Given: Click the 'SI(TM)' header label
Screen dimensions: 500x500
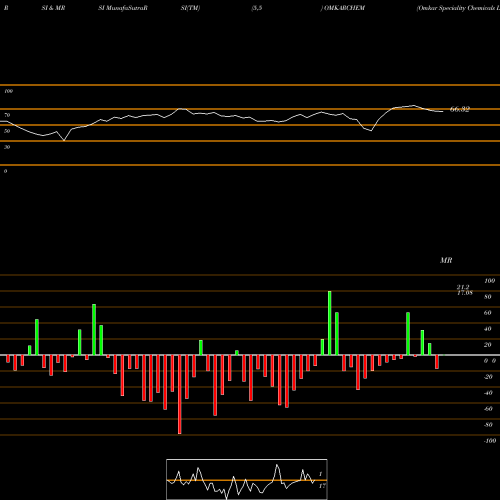Looking at the screenshot, I should pyautogui.click(x=190, y=8).
